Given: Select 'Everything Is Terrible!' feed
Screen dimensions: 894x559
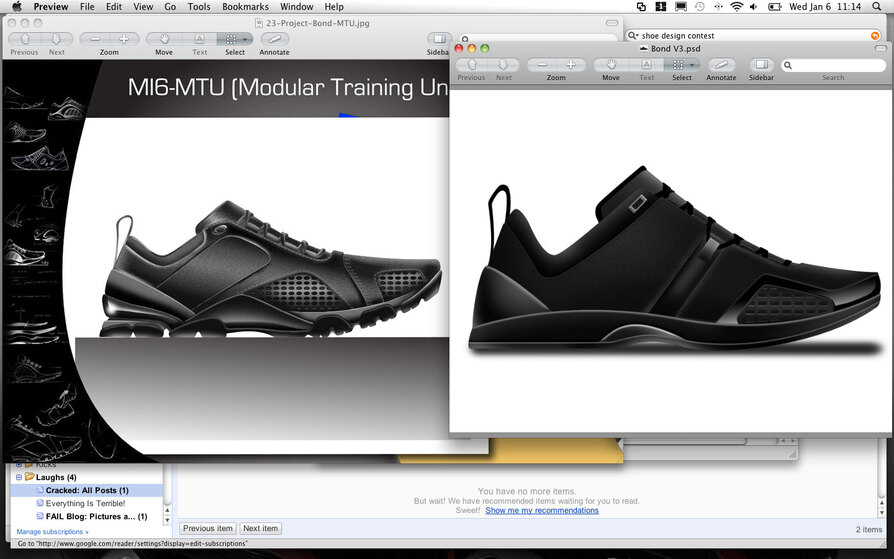Looking at the screenshot, I should [x=86, y=503].
